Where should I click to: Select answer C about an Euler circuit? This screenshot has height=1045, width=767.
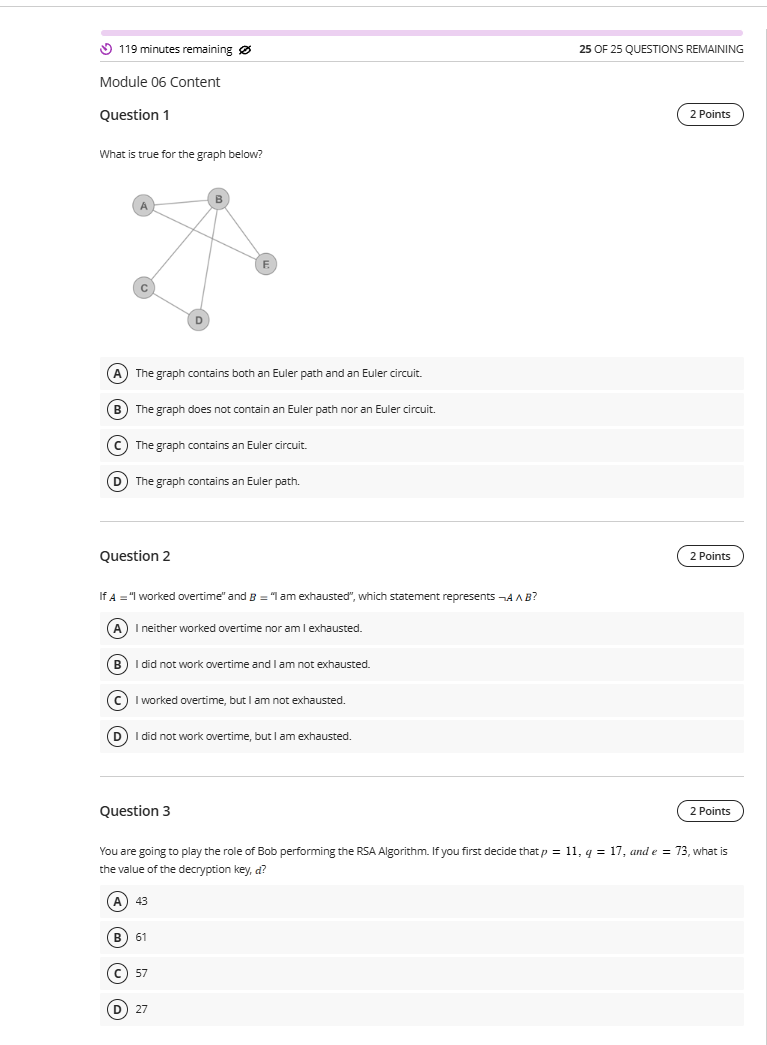click(x=117, y=445)
